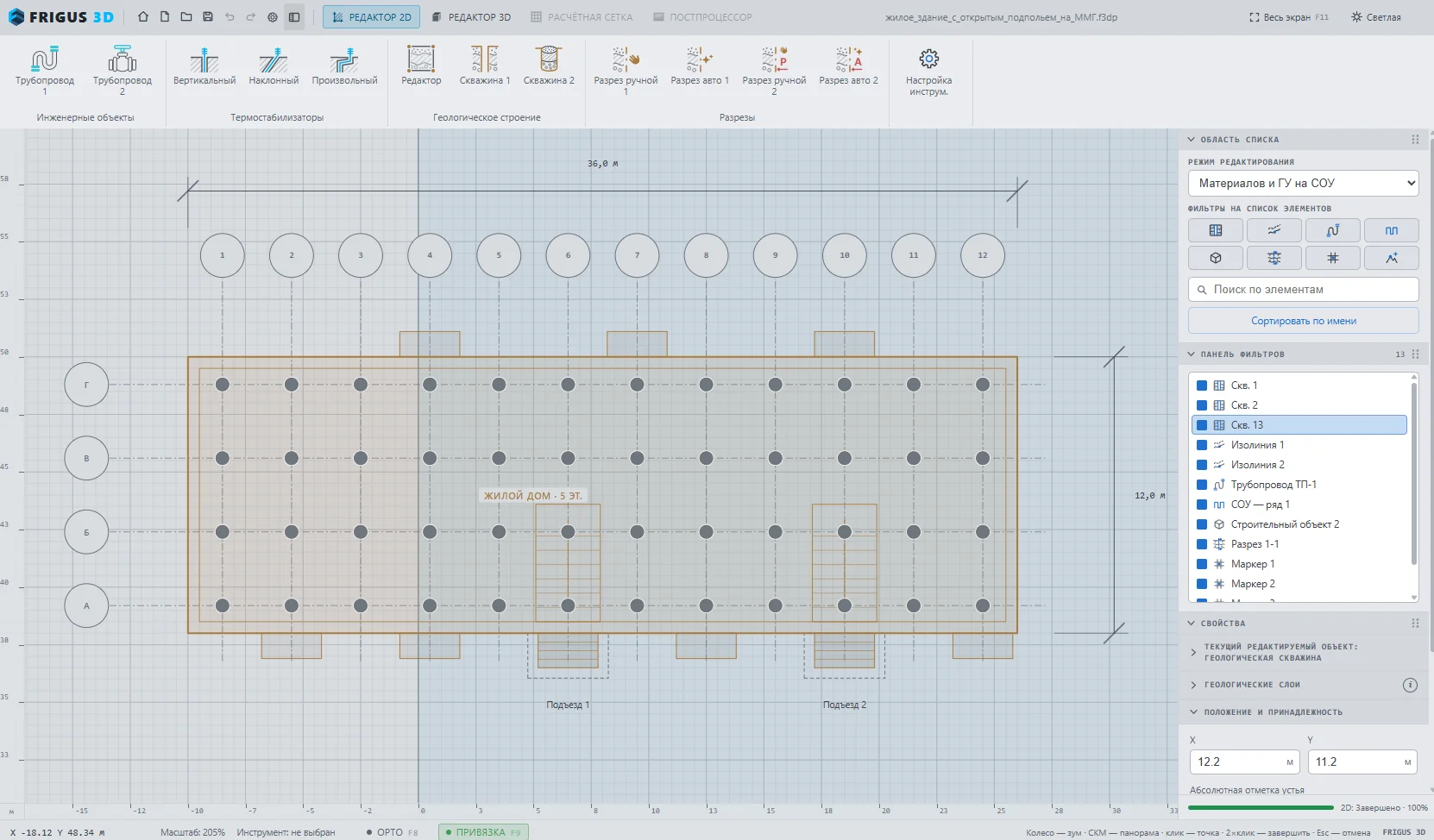1434x840 pixels.
Task: Toggle the isolines filter button
Action: (x=1274, y=230)
